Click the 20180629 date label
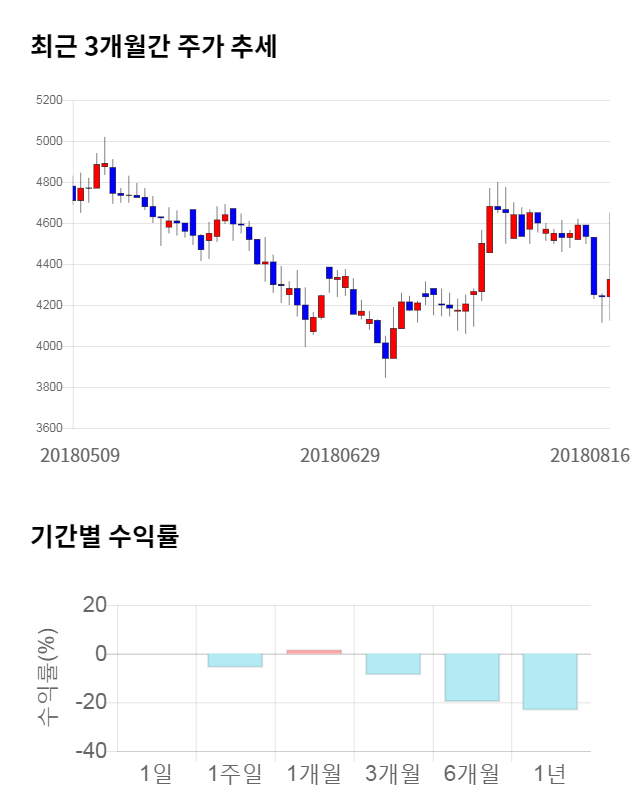Screen dimensions: 640x810 (340, 456)
